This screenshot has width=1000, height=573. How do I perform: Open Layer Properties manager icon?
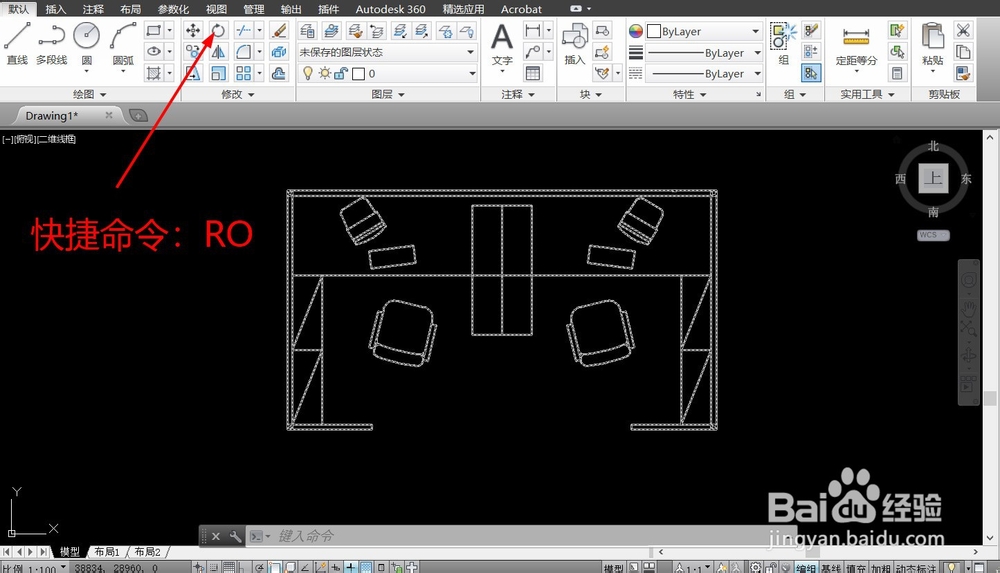pos(307,30)
